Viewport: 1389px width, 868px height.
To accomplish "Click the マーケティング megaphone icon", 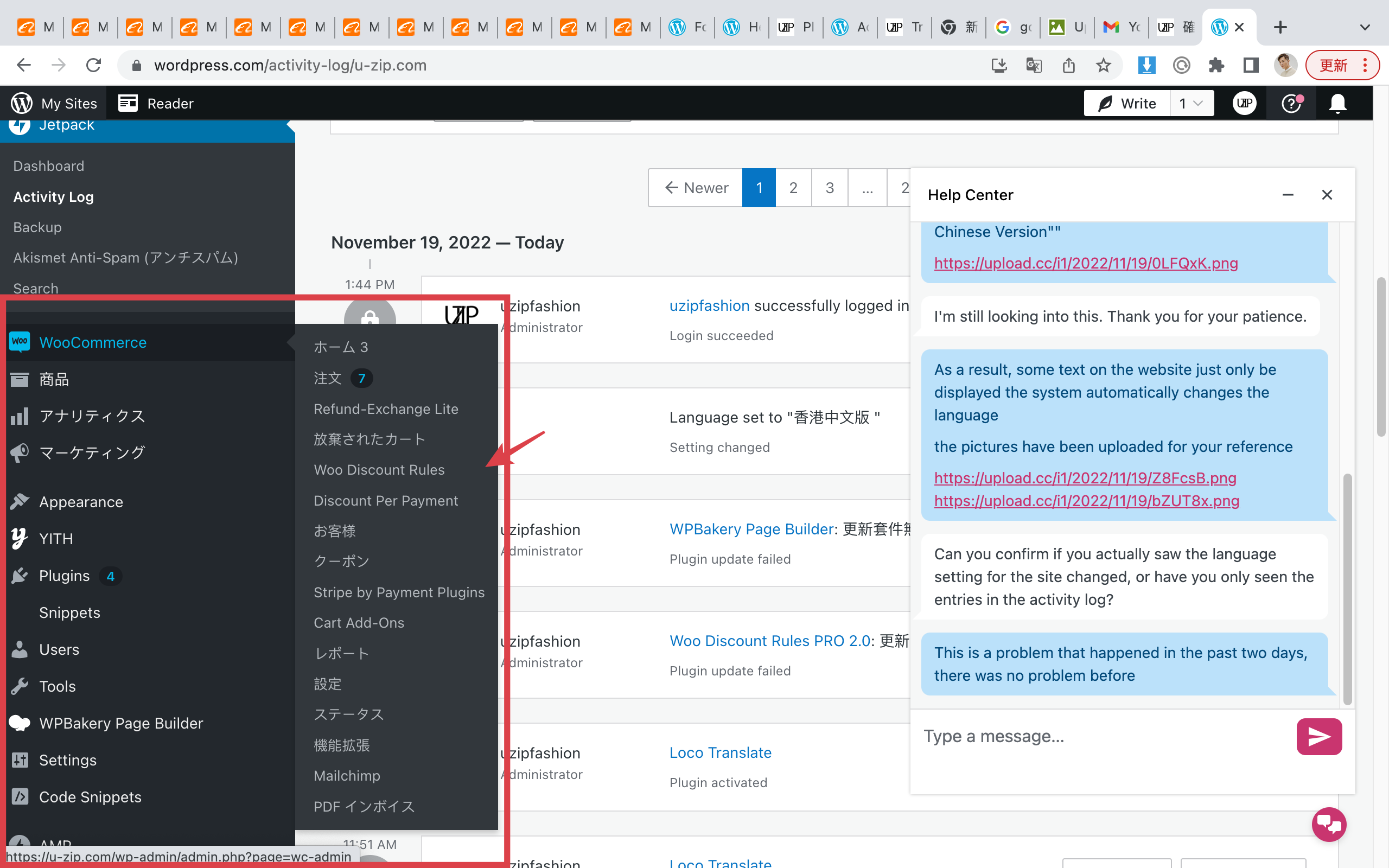I will 20,452.
